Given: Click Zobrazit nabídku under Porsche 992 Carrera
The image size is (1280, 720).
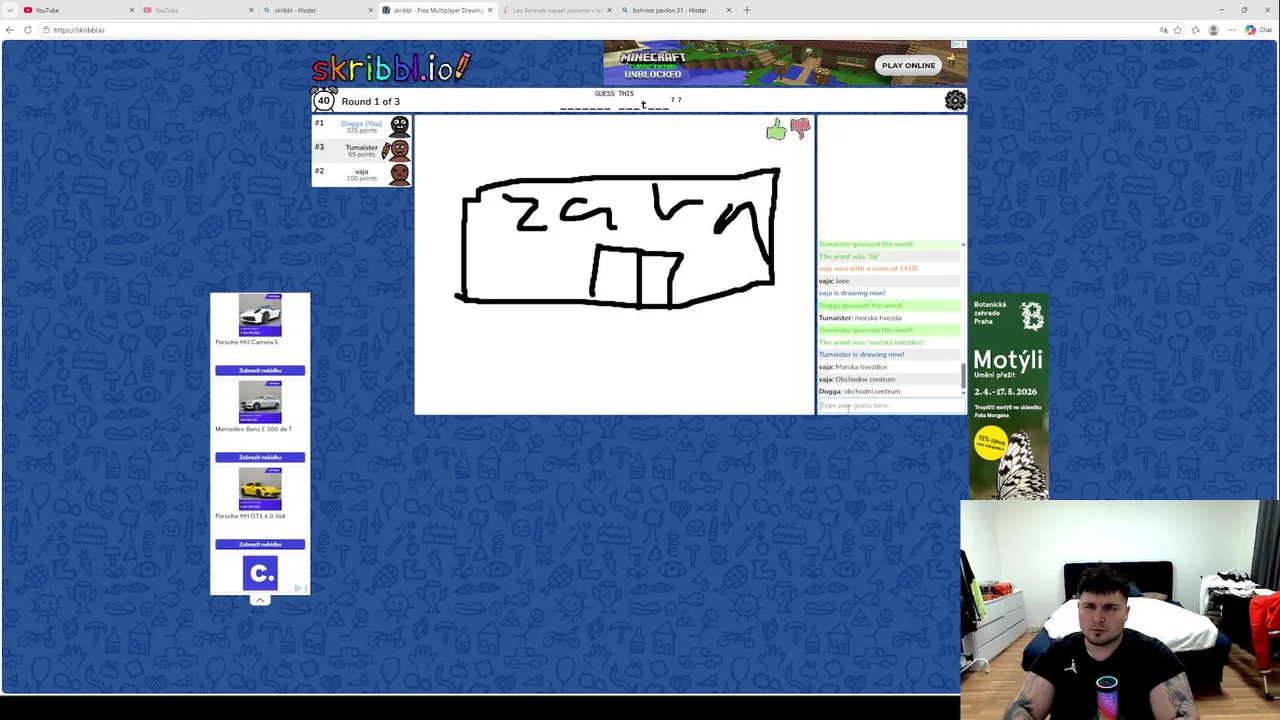Looking at the screenshot, I should (260, 370).
